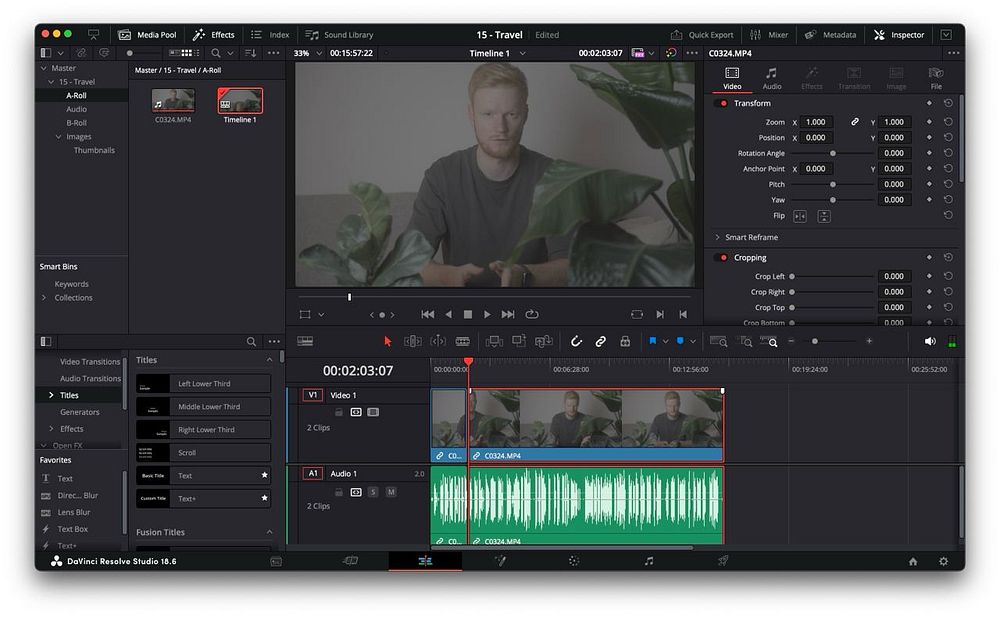Select the Blade edit mode tool
This screenshot has height=617, width=1000.
(x=463, y=341)
